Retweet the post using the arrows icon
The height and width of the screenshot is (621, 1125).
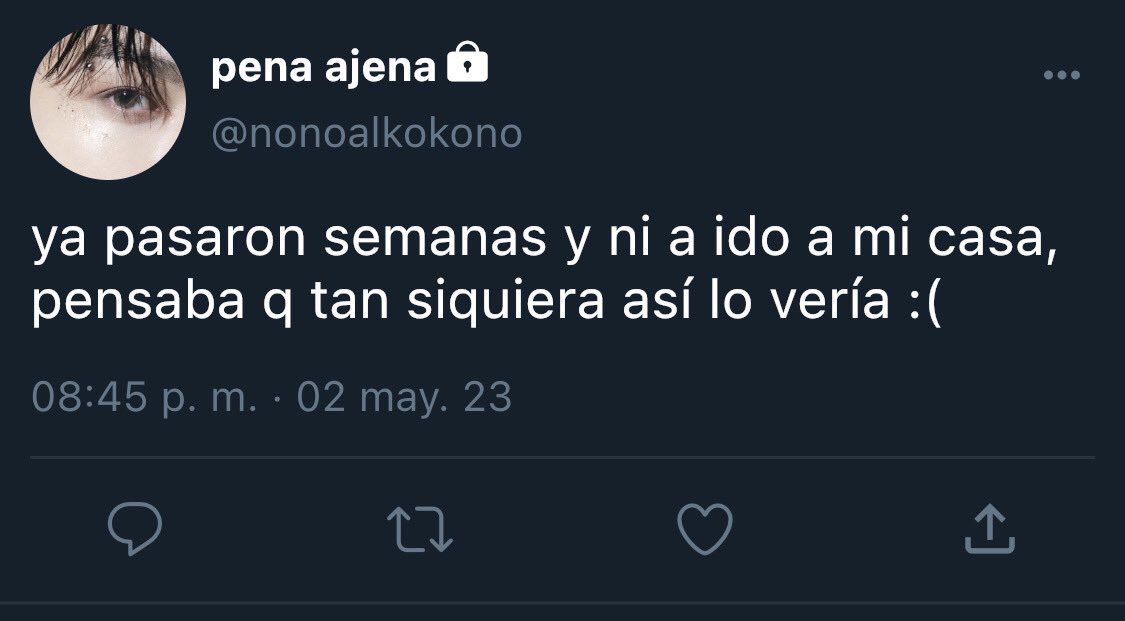tap(420, 530)
